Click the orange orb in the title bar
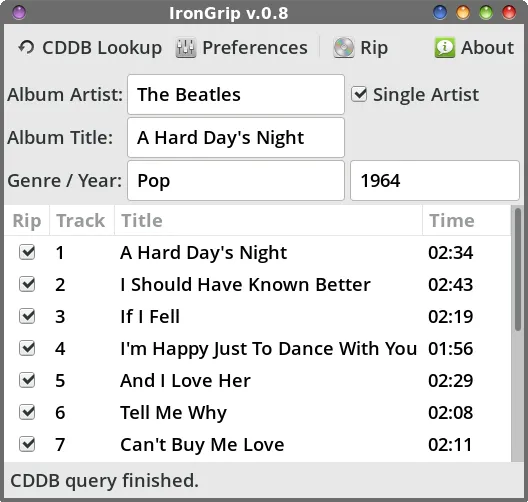The width and height of the screenshot is (528, 502). 463,13
